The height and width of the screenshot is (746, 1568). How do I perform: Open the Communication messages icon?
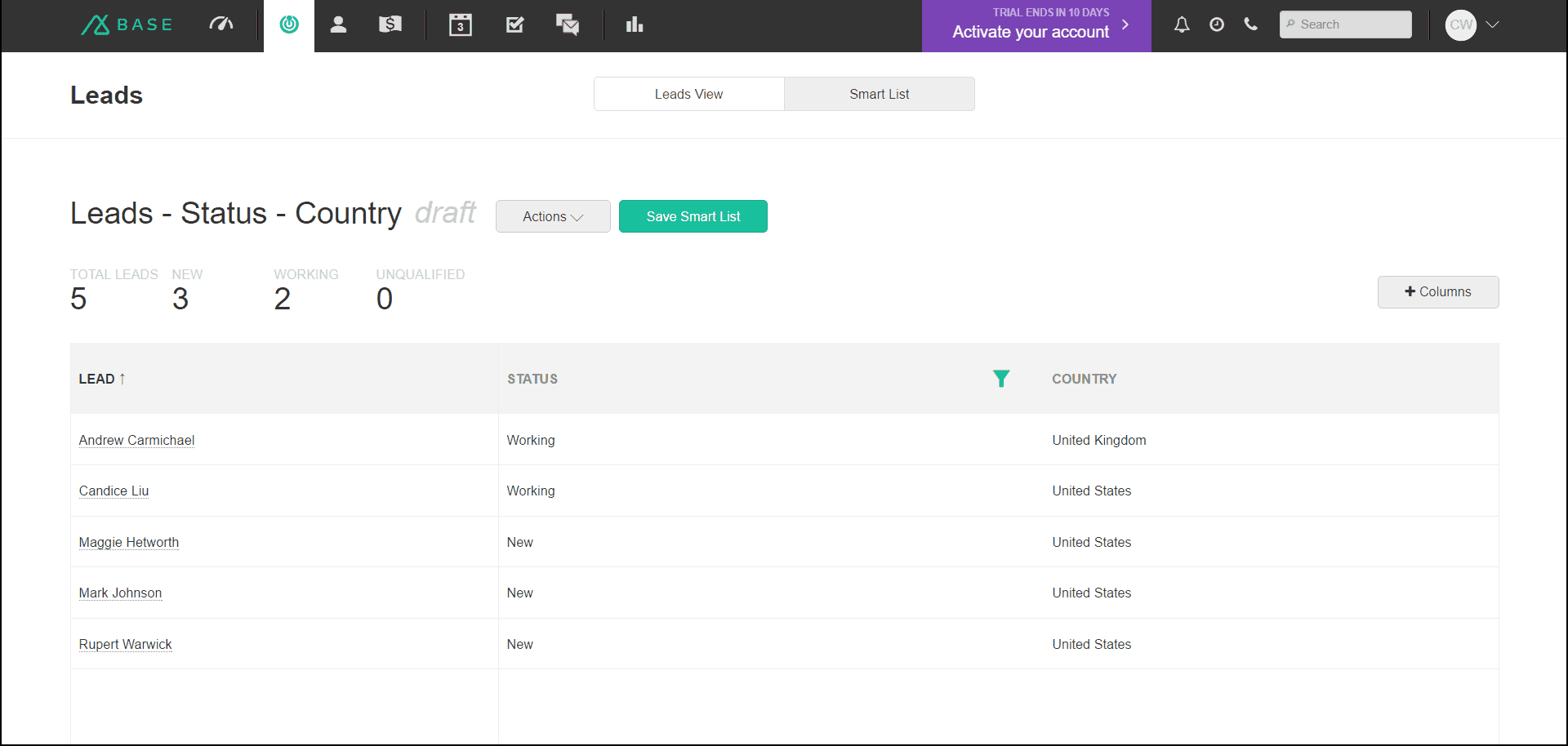568,24
